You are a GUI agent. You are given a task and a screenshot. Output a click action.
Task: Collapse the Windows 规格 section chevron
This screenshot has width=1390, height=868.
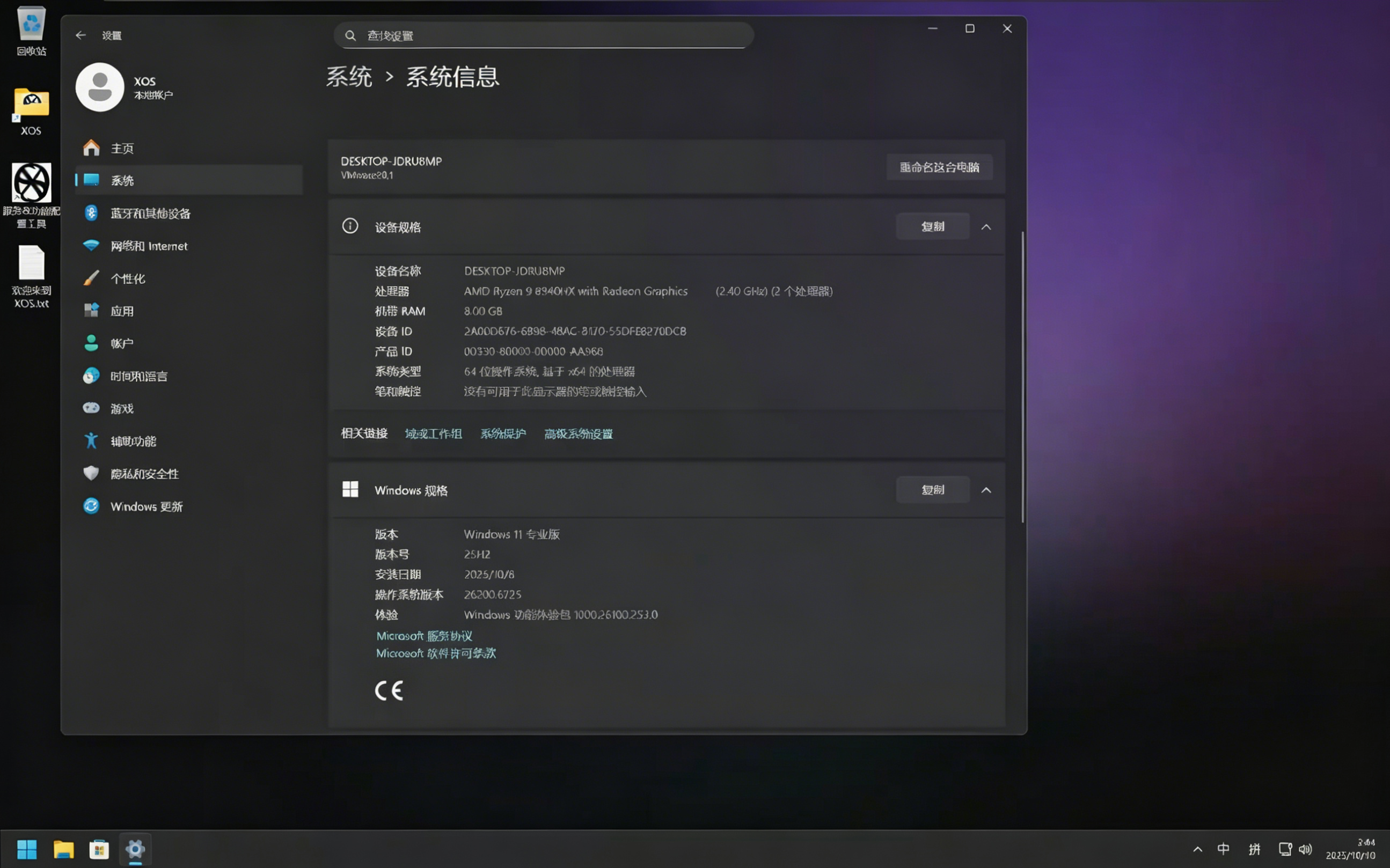(986, 490)
